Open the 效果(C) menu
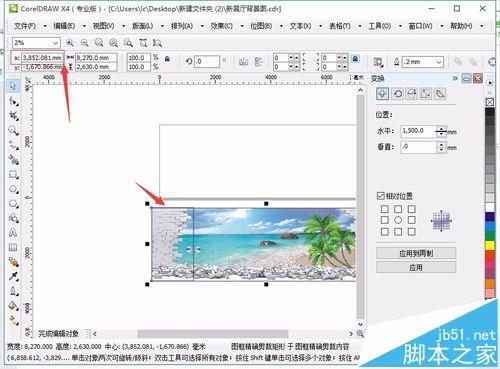Viewport: 500px width, 369px height. point(222,26)
